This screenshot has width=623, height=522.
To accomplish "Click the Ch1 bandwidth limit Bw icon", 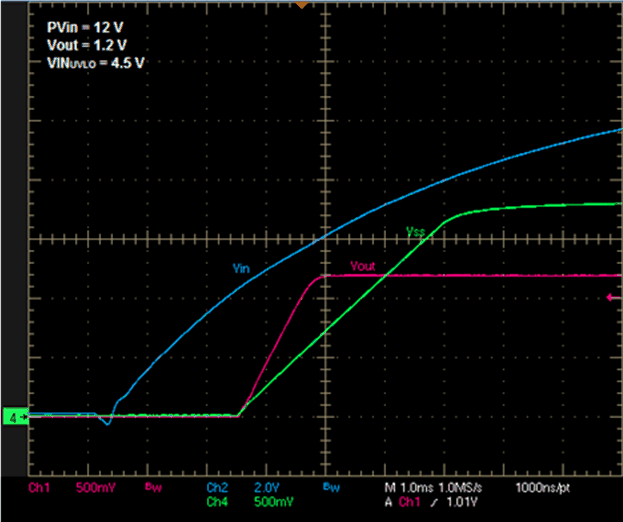I will pyautogui.click(x=150, y=488).
